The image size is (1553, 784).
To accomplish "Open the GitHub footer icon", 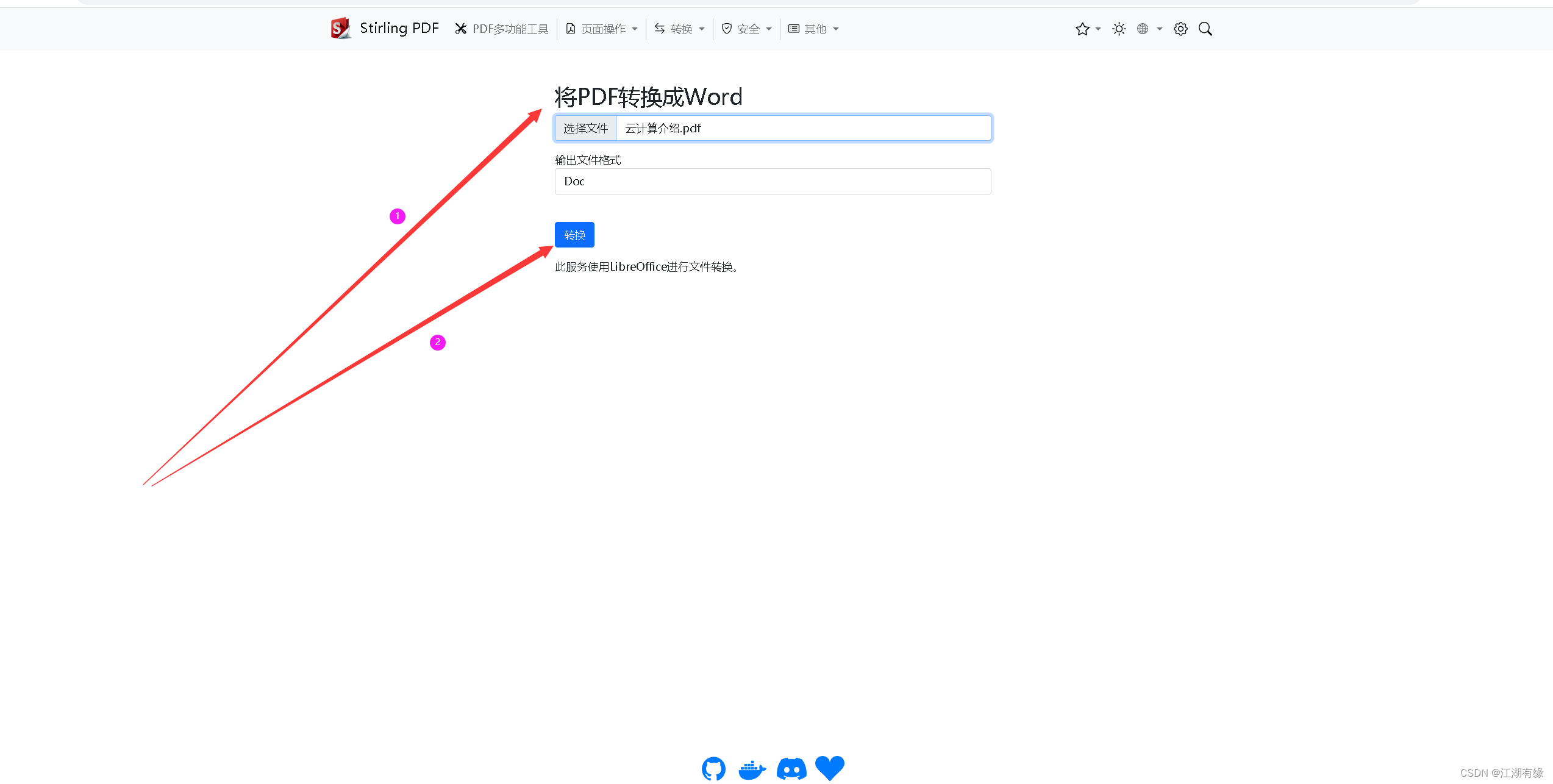I will tap(713, 768).
